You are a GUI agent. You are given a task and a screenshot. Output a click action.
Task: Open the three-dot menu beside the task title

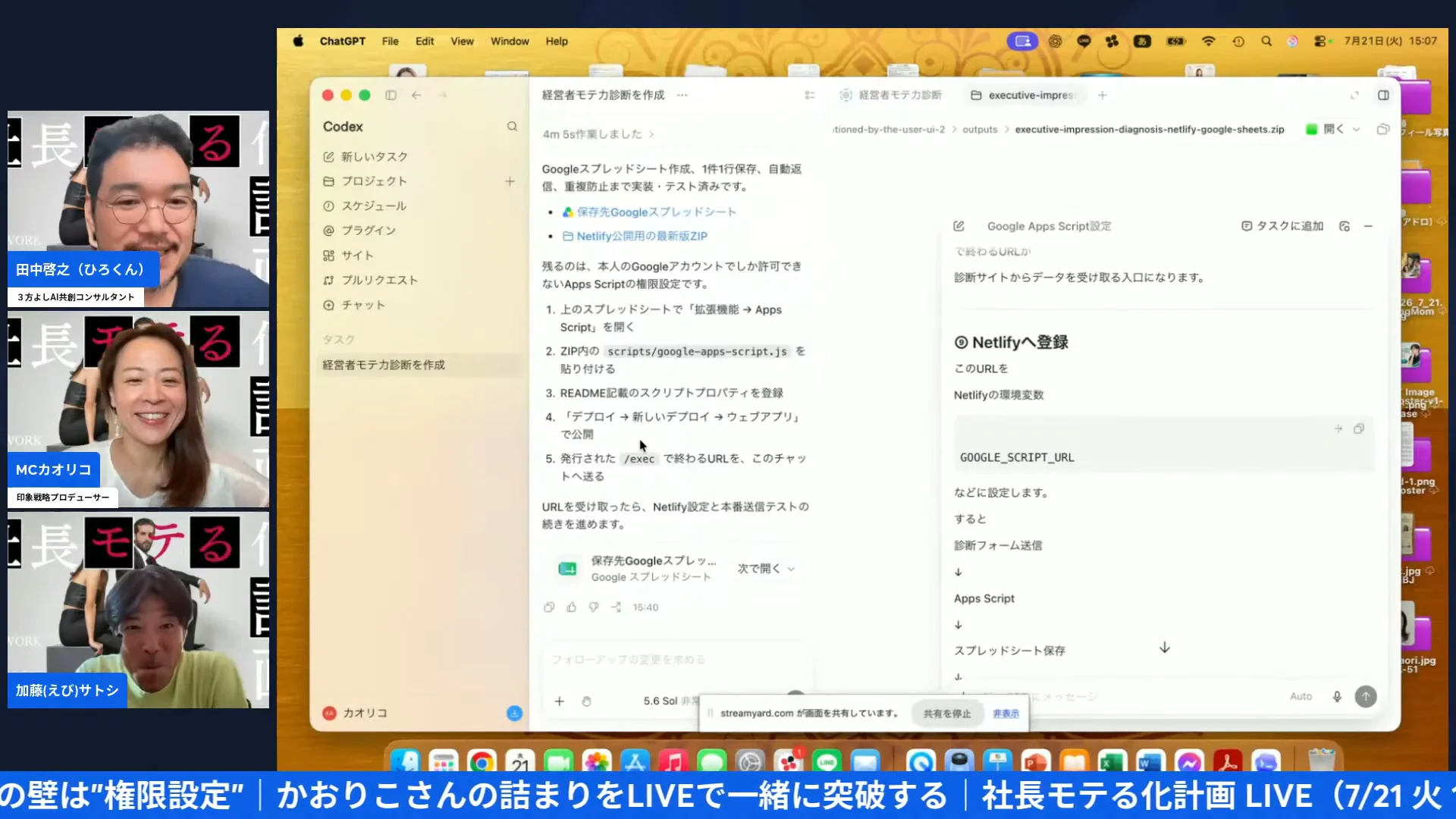click(x=682, y=95)
